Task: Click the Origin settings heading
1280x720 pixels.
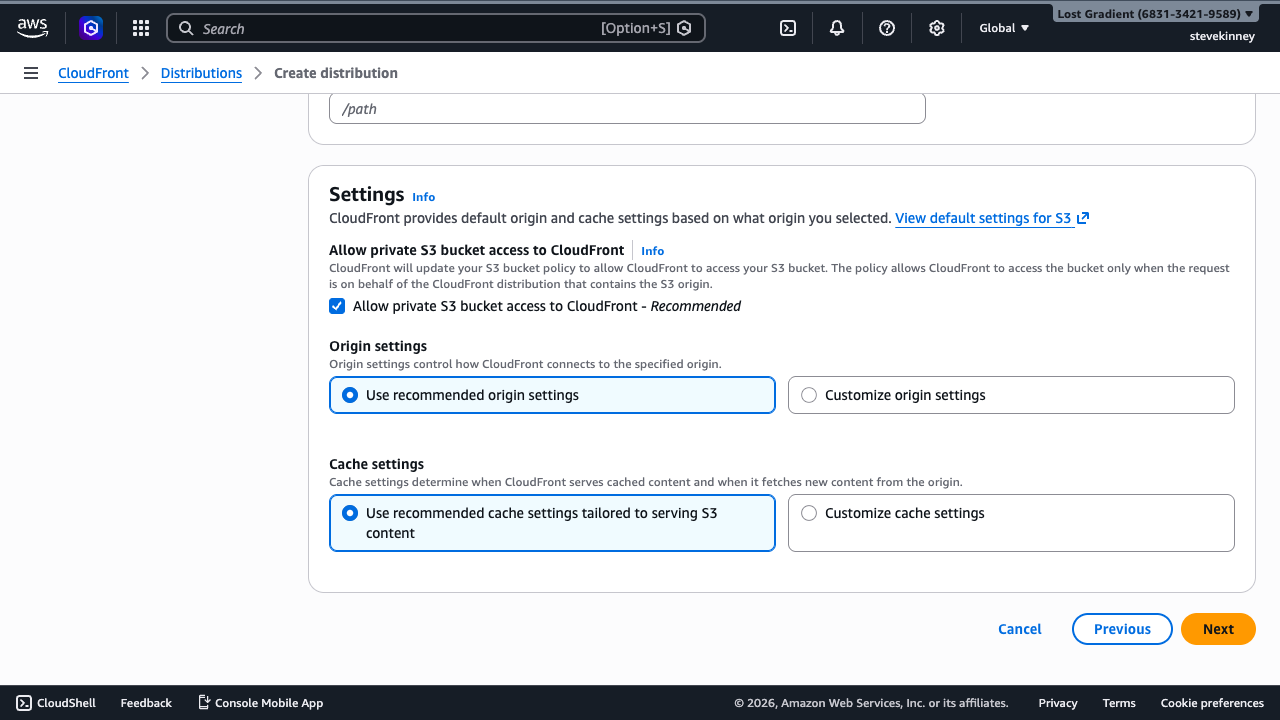Action: coord(378,346)
